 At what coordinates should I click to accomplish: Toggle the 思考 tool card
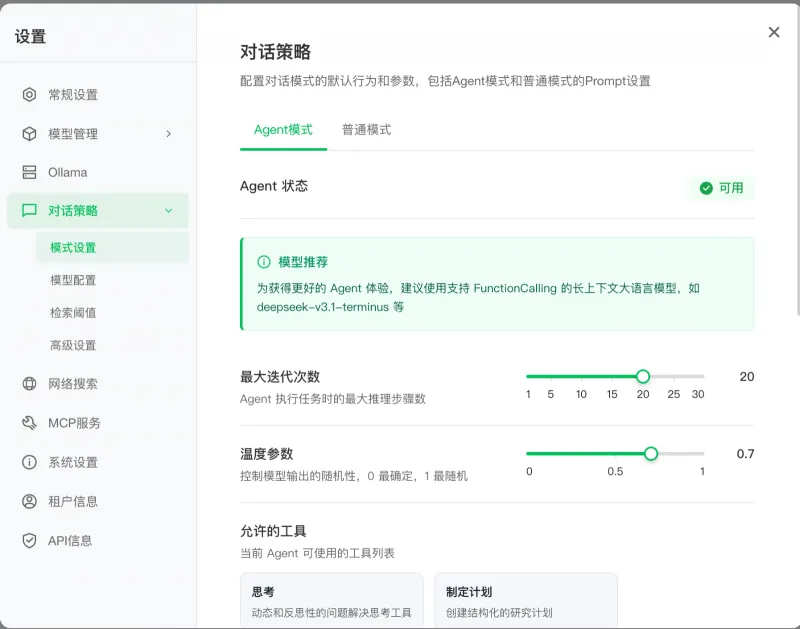pyautogui.click(x=331, y=598)
